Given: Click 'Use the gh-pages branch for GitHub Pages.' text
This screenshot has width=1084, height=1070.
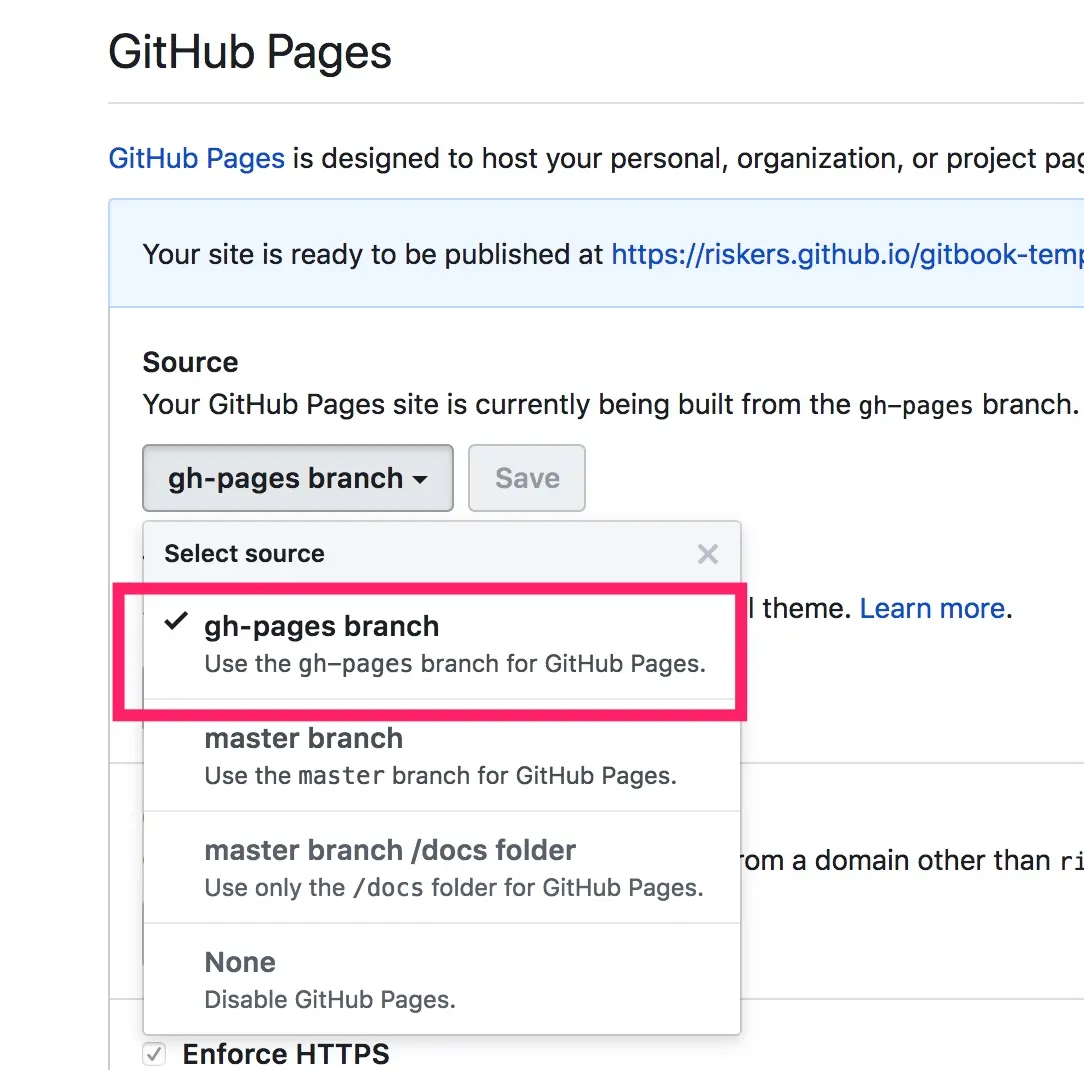Looking at the screenshot, I should click(455, 664).
